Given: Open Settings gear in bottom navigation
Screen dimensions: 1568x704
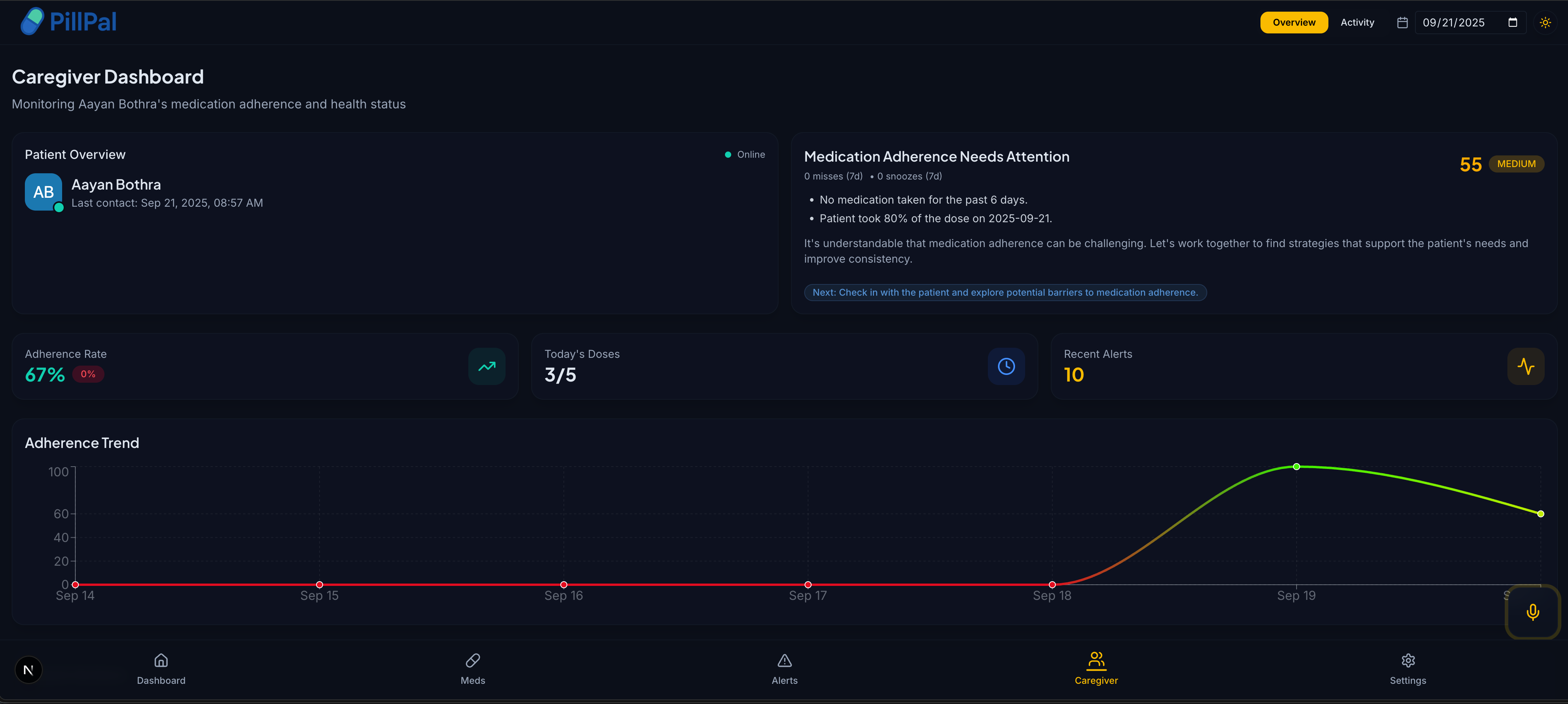Looking at the screenshot, I should [x=1407, y=669].
